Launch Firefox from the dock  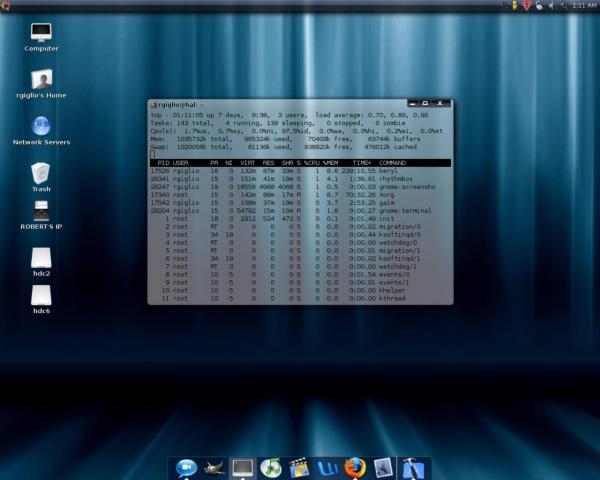coord(355,467)
